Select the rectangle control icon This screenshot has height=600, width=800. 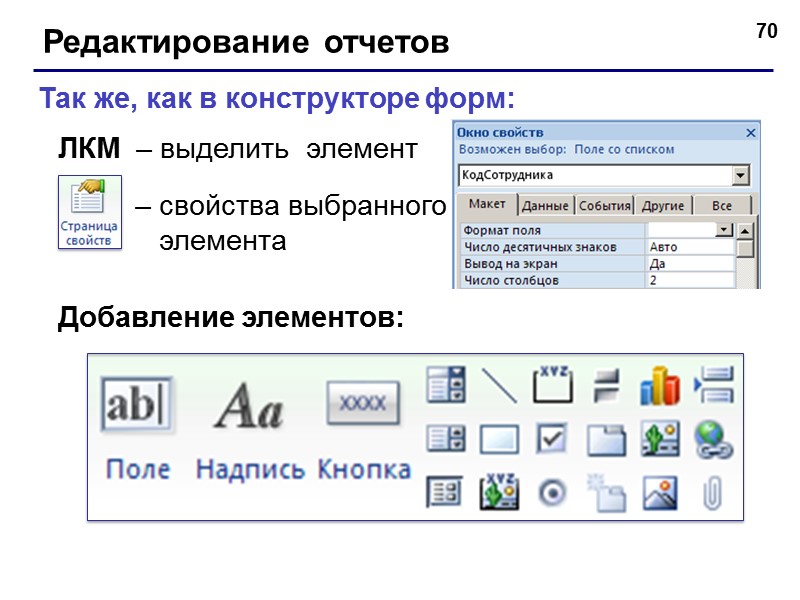point(499,439)
